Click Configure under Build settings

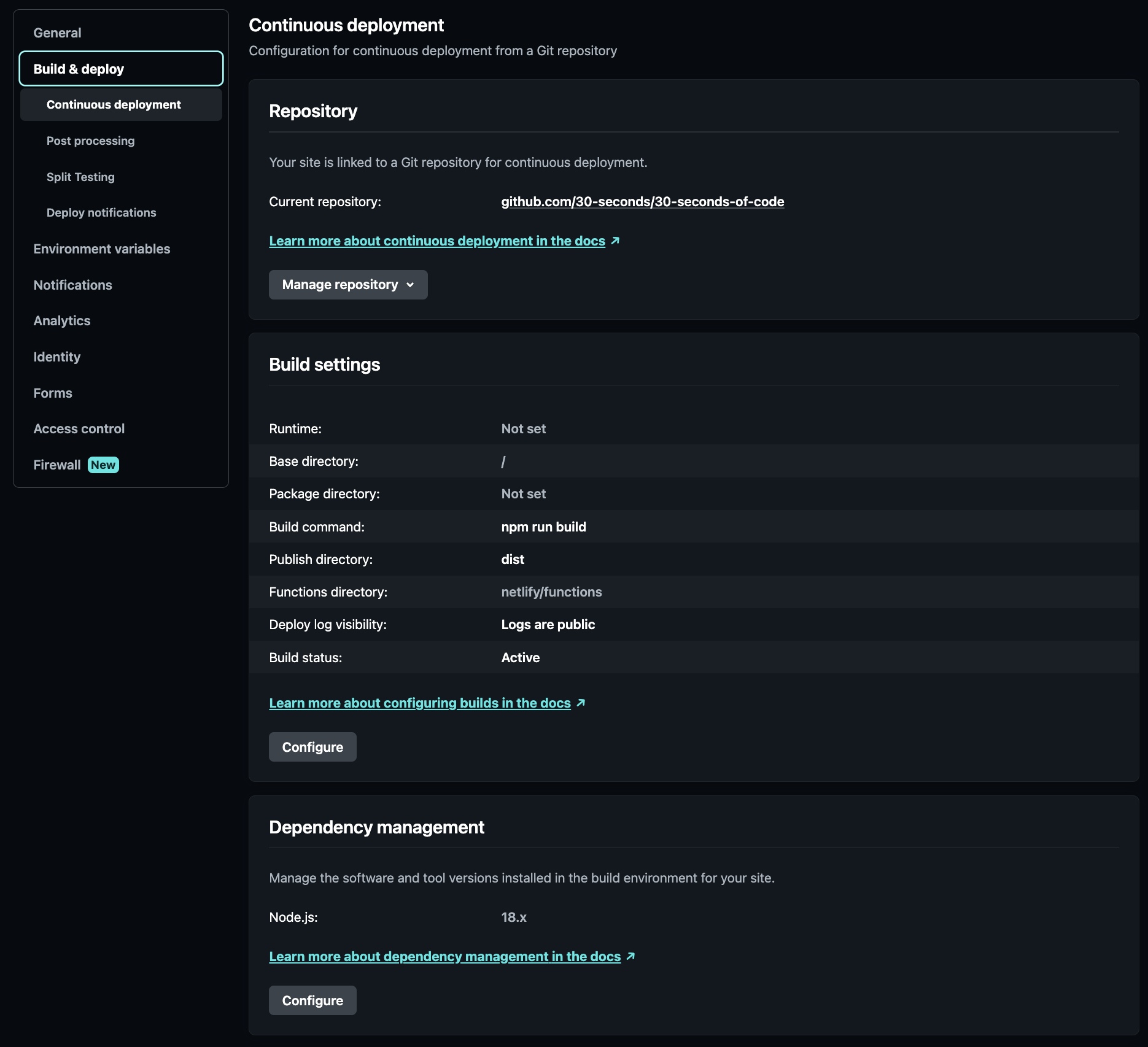click(312, 746)
